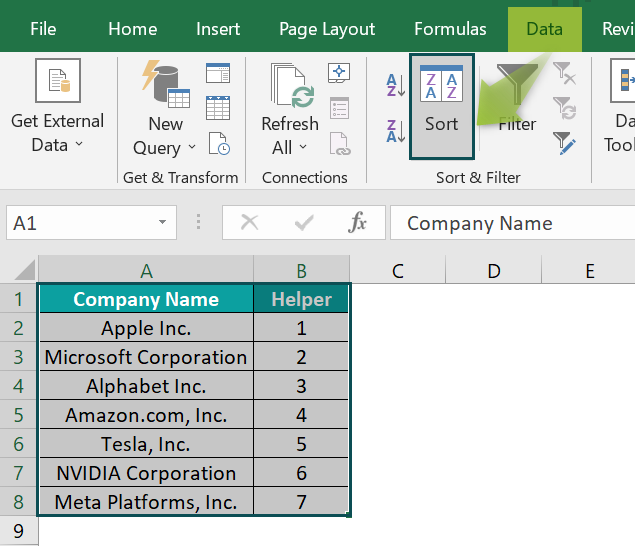Confirm entry with the check mark

304,222
